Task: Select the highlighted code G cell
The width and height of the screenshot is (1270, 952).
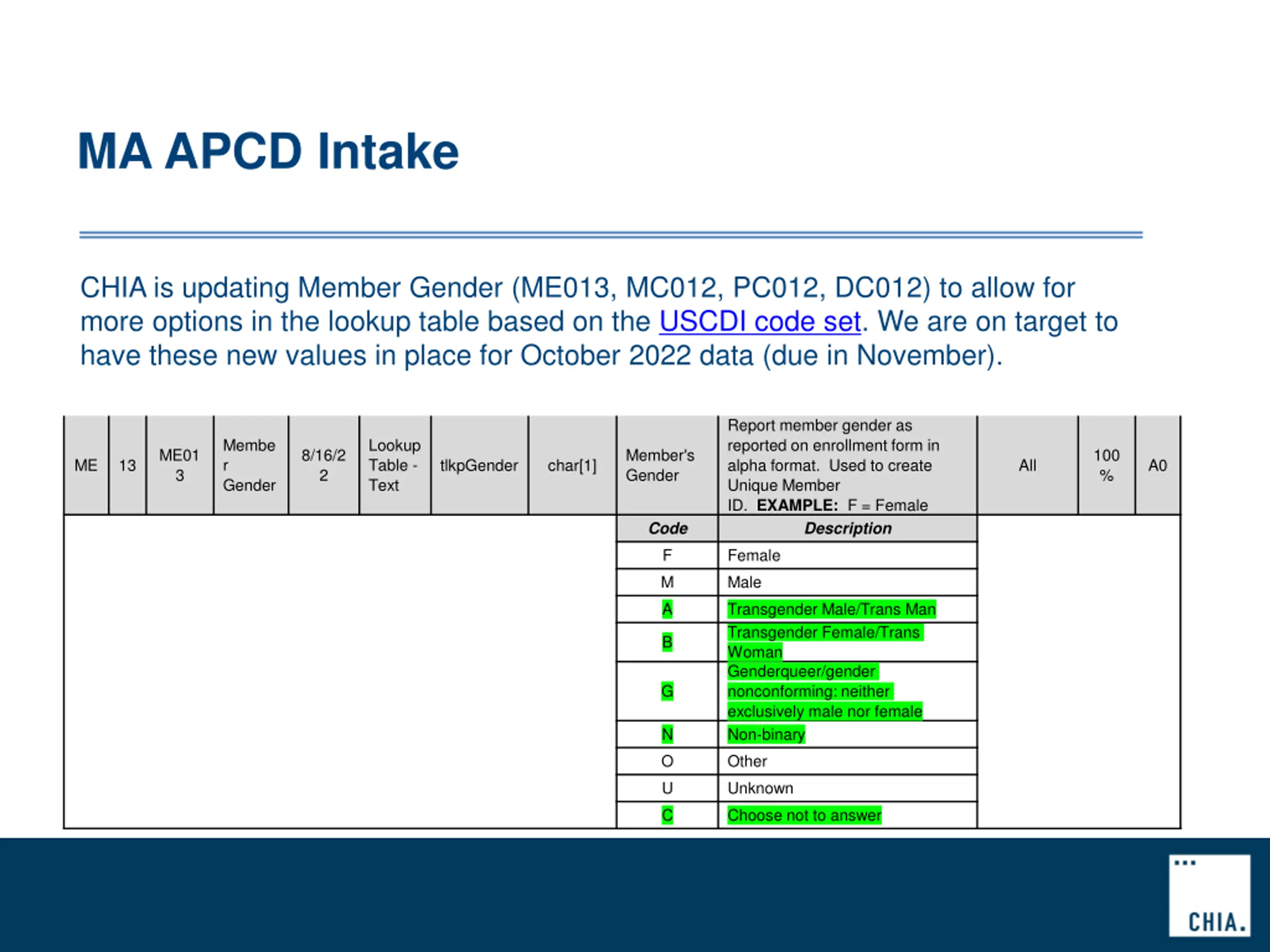Action: [x=667, y=691]
